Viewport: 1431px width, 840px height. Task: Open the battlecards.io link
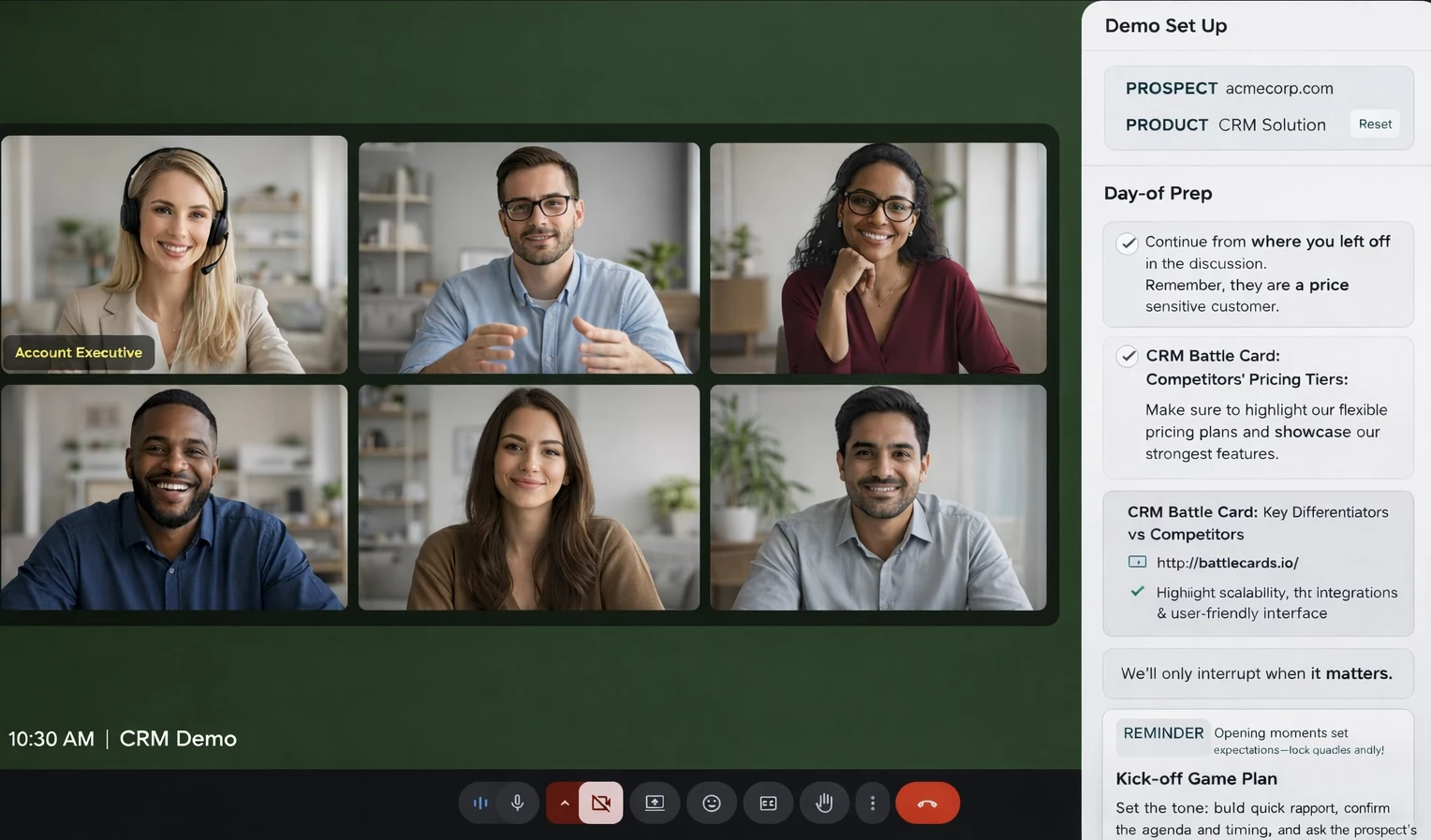pos(1227,562)
